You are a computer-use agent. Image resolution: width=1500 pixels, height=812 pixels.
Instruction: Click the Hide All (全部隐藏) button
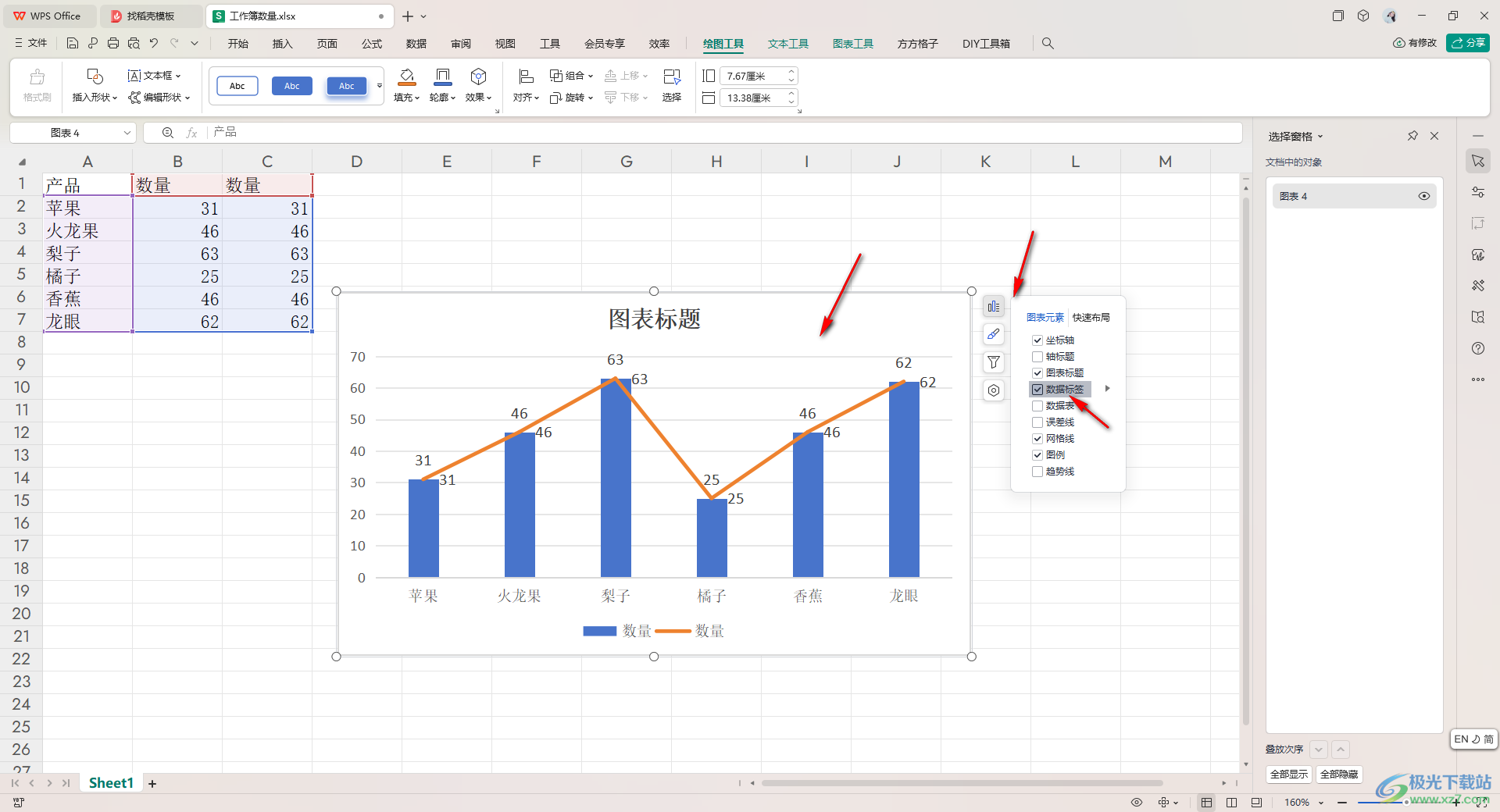(x=1339, y=775)
